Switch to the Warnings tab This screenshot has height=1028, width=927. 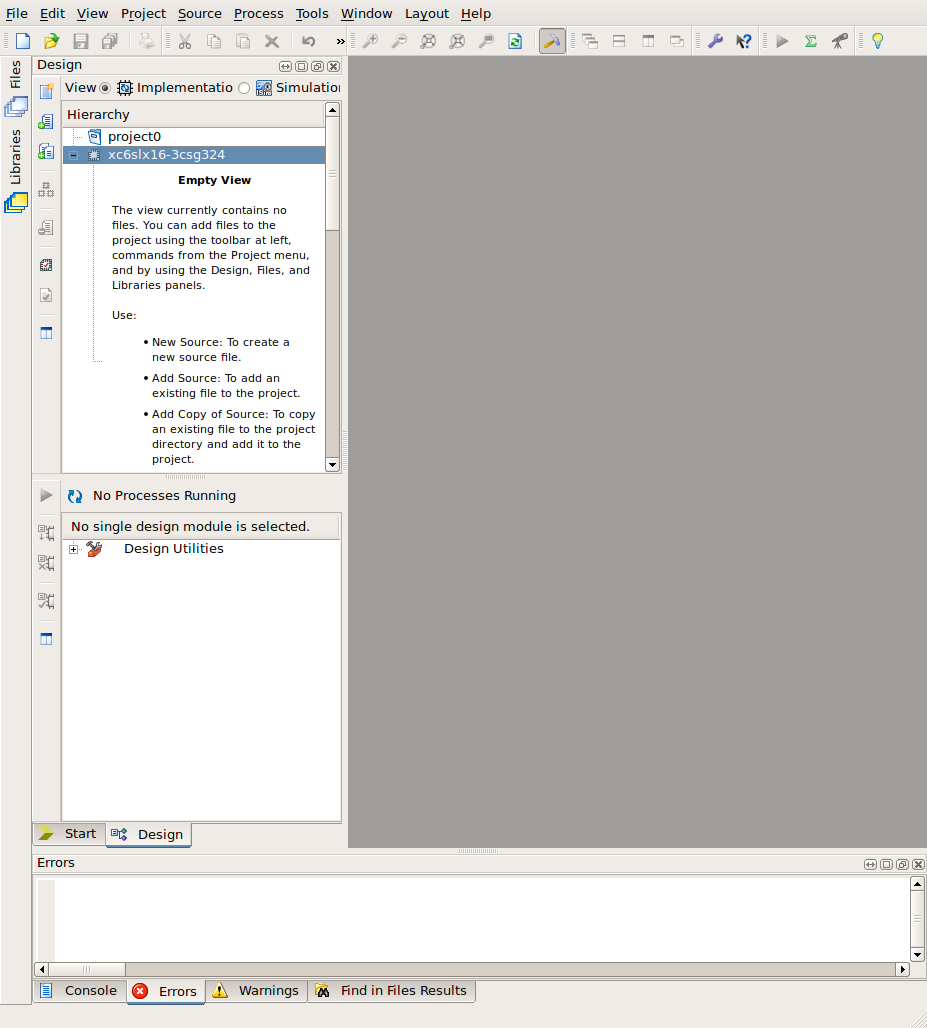tap(256, 990)
